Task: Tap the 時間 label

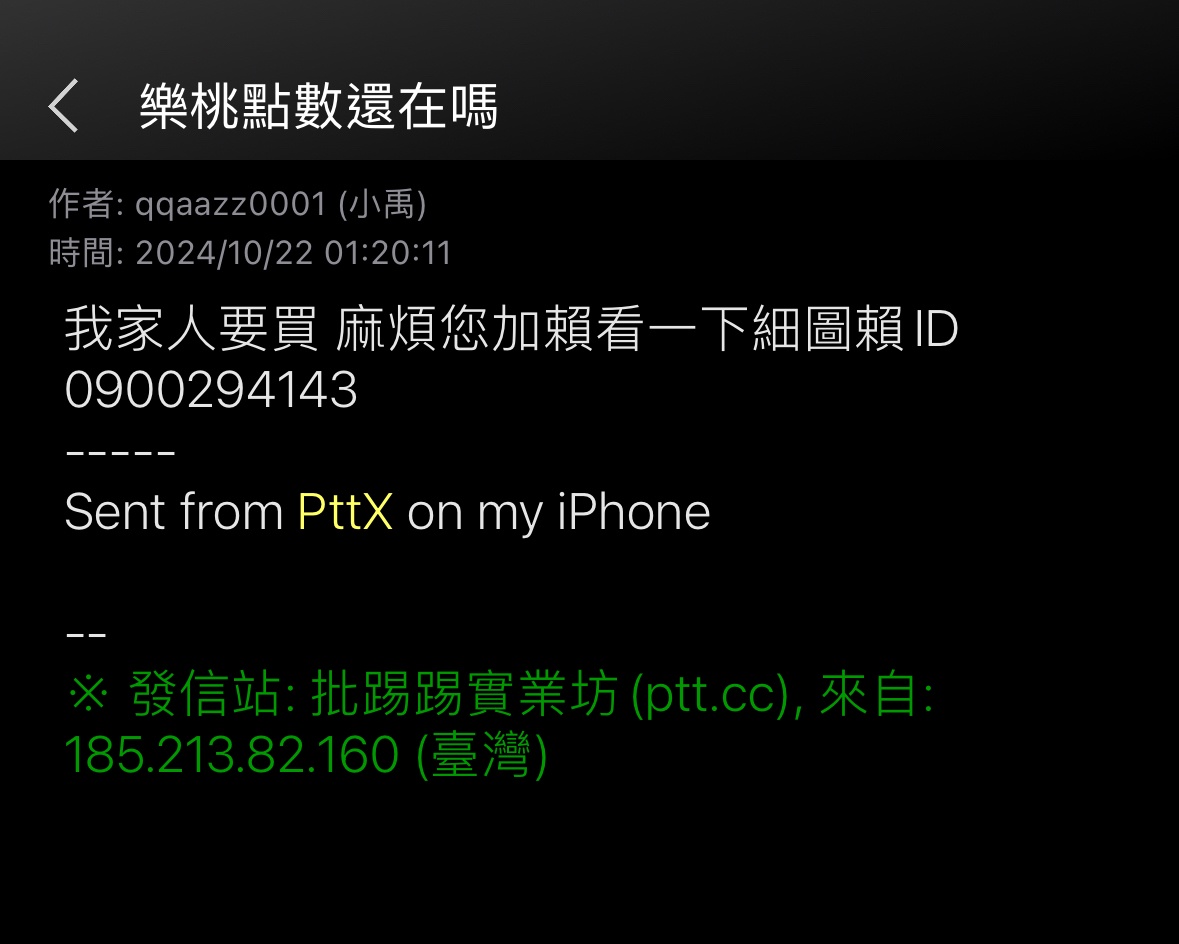Action: click(81, 253)
